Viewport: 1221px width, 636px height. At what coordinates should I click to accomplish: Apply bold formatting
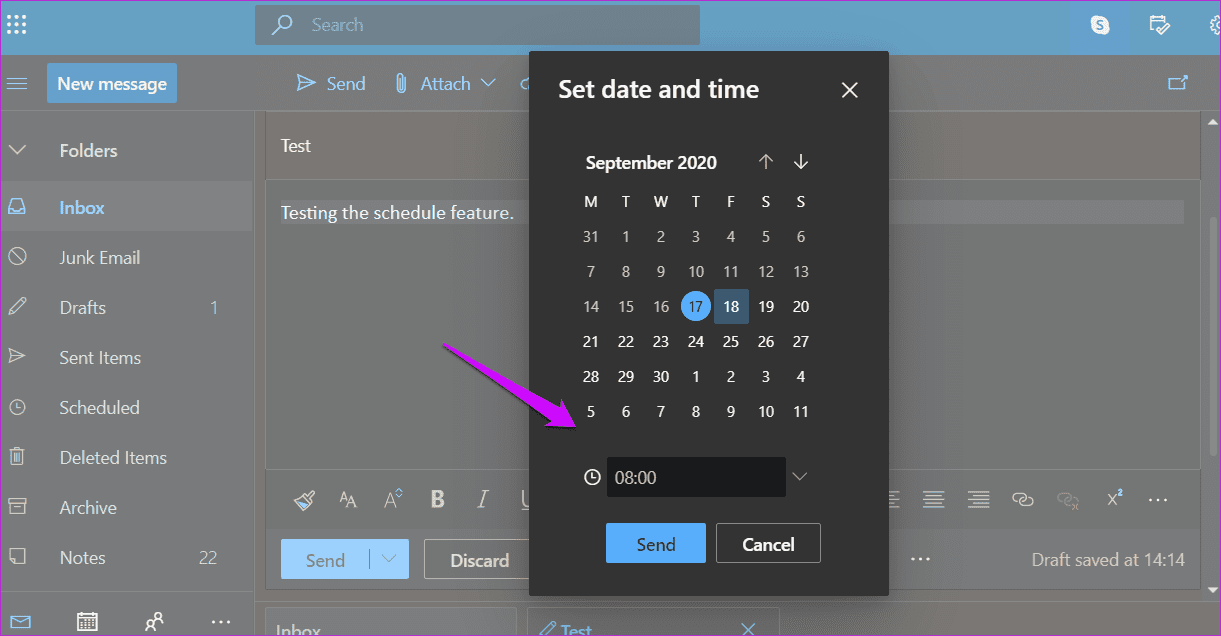[x=437, y=499]
